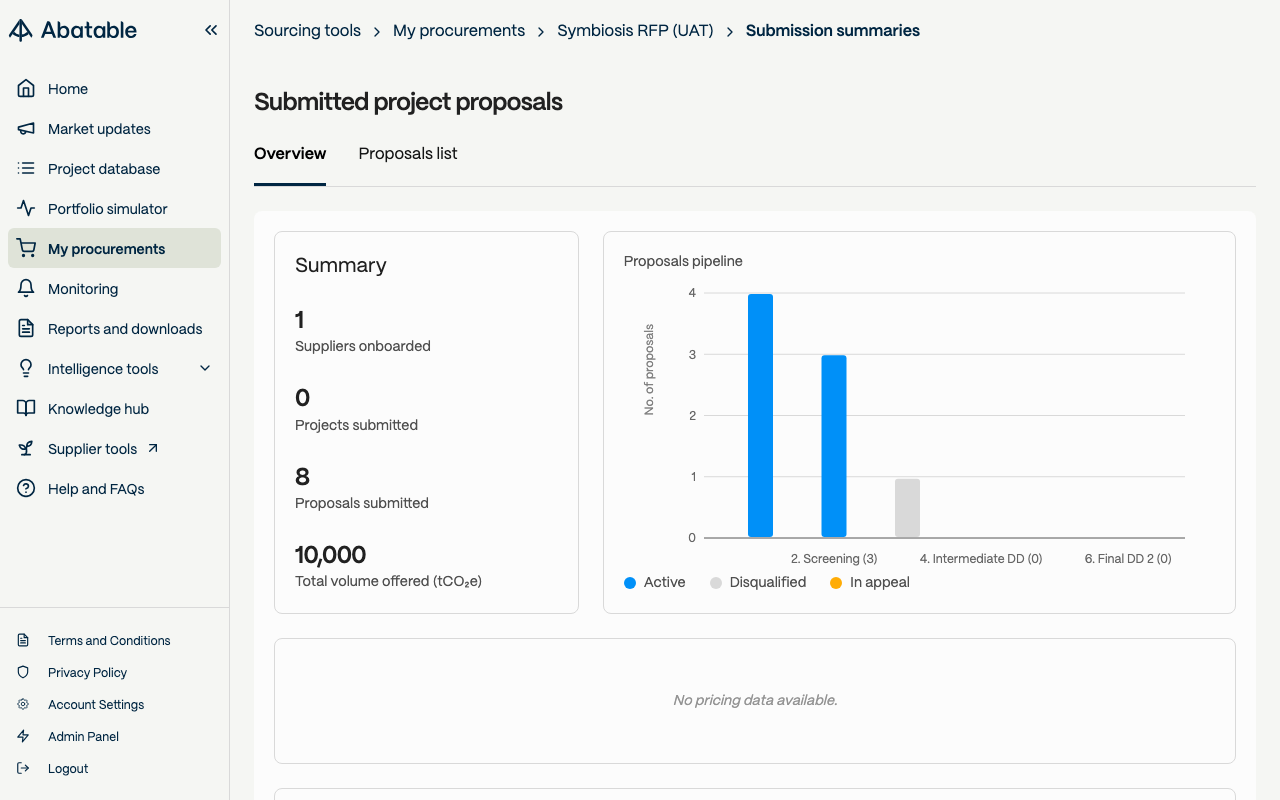
Task: Select the Overview tab
Action: tap(290, 154)
